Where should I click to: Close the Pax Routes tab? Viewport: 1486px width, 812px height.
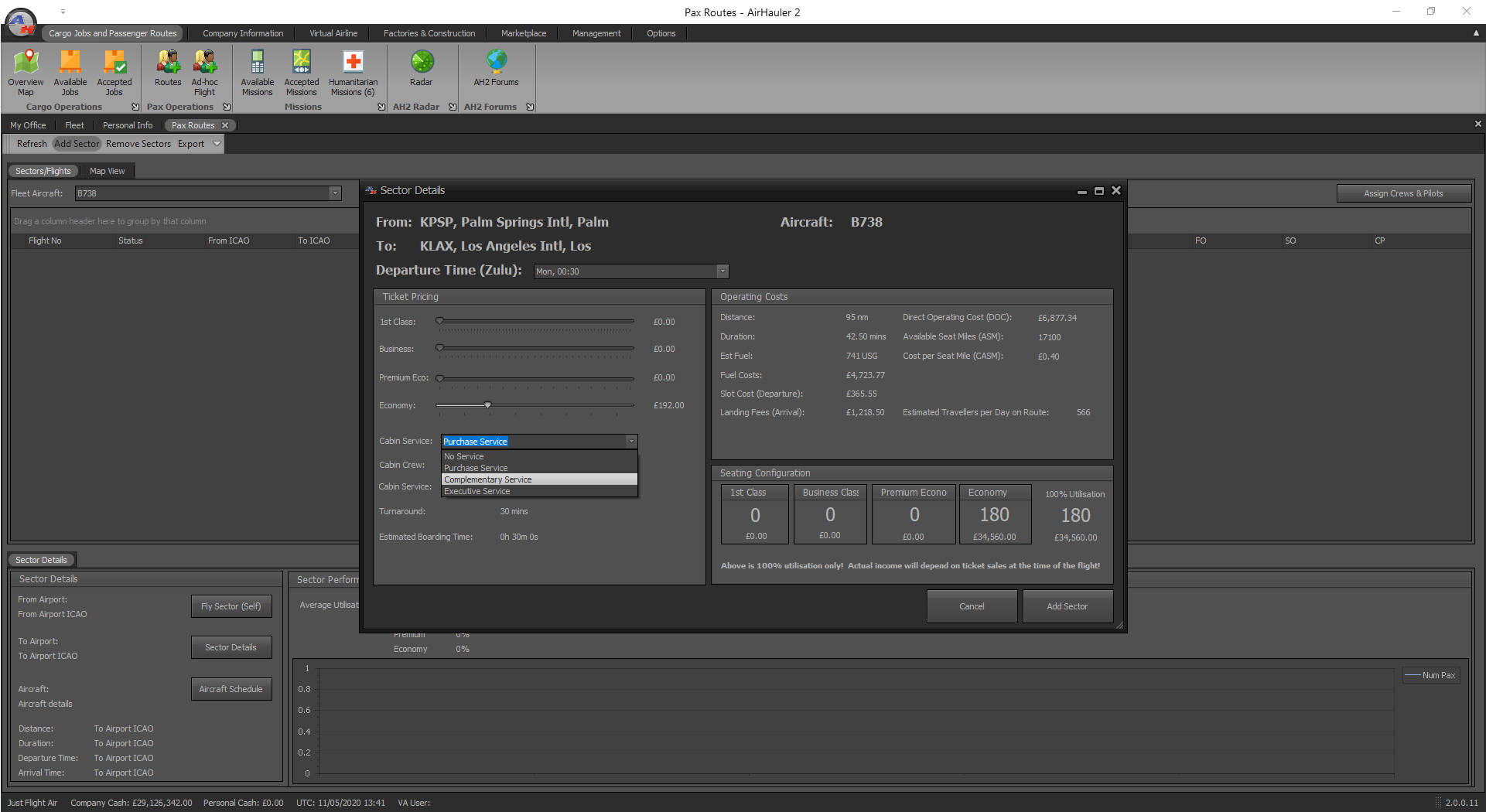click(x=225, y=125)
